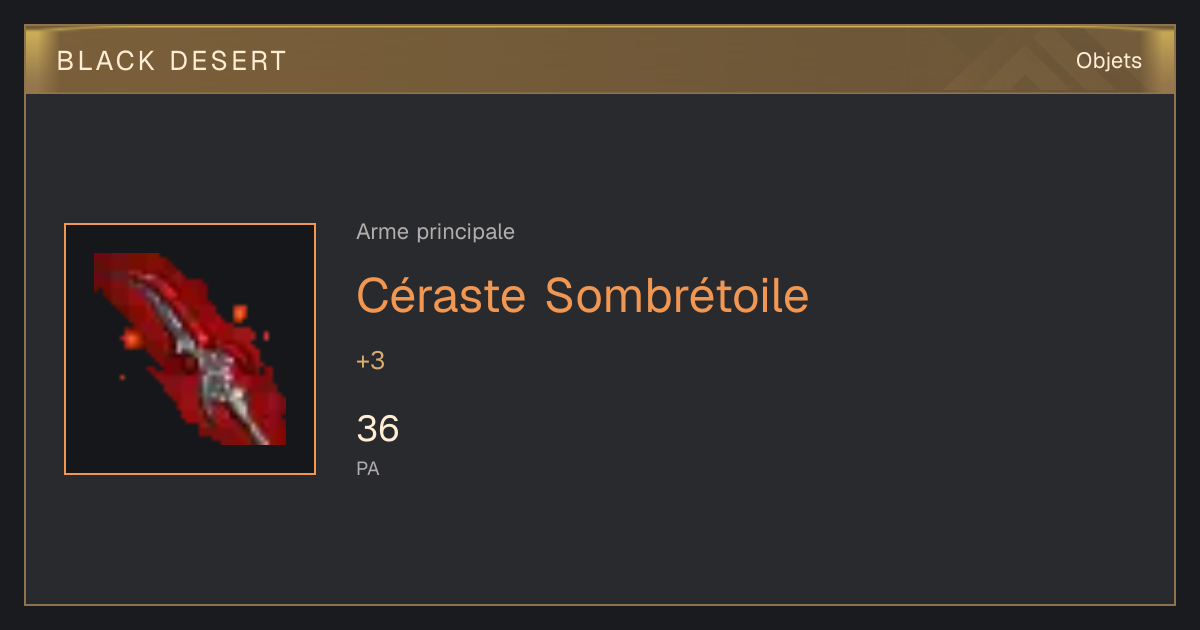The image size is (1200, 630).
Task: Click the BLACK DESERT header title
Action: [172, 61]
